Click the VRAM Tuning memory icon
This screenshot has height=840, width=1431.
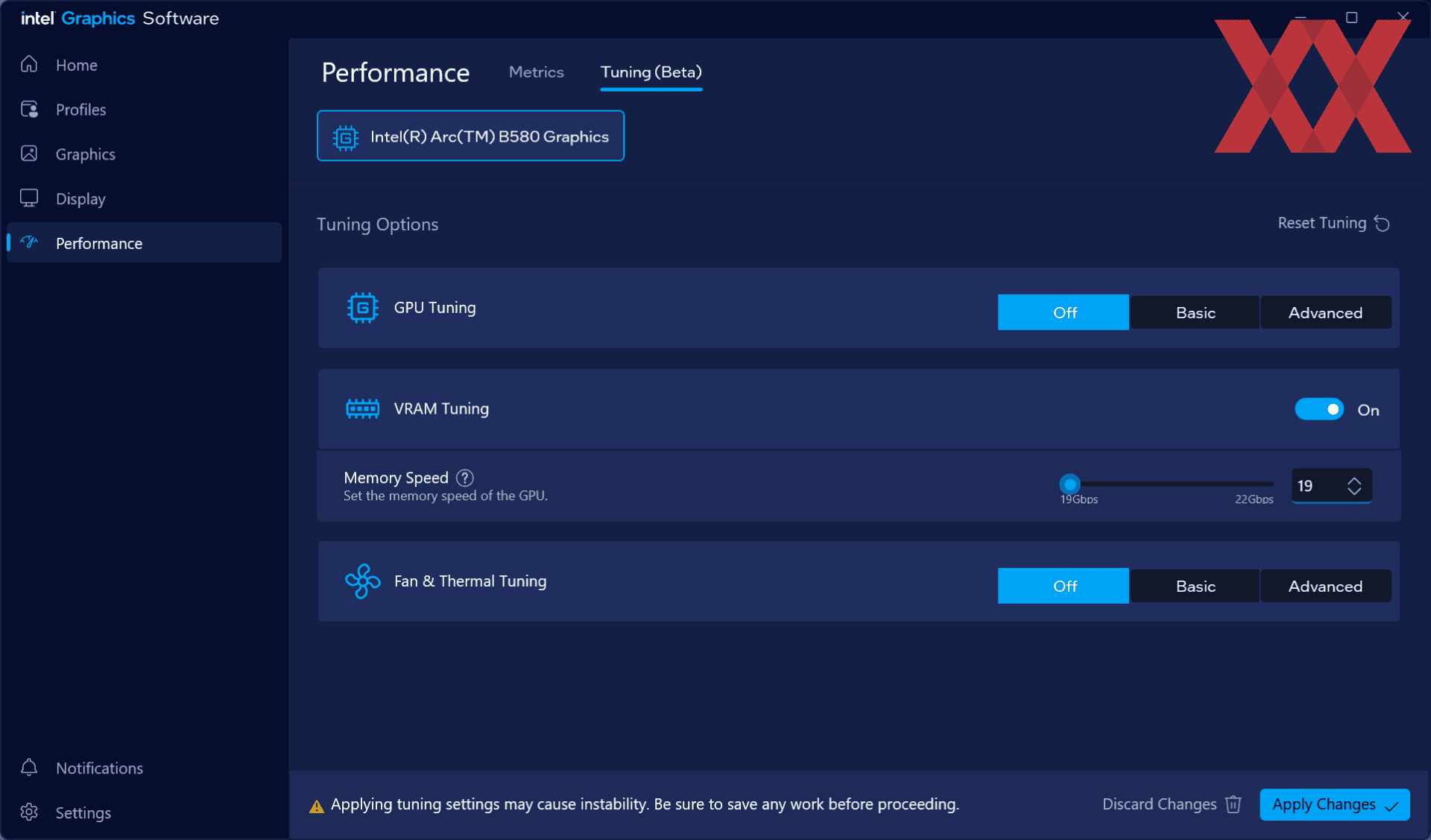click(363, 408)
